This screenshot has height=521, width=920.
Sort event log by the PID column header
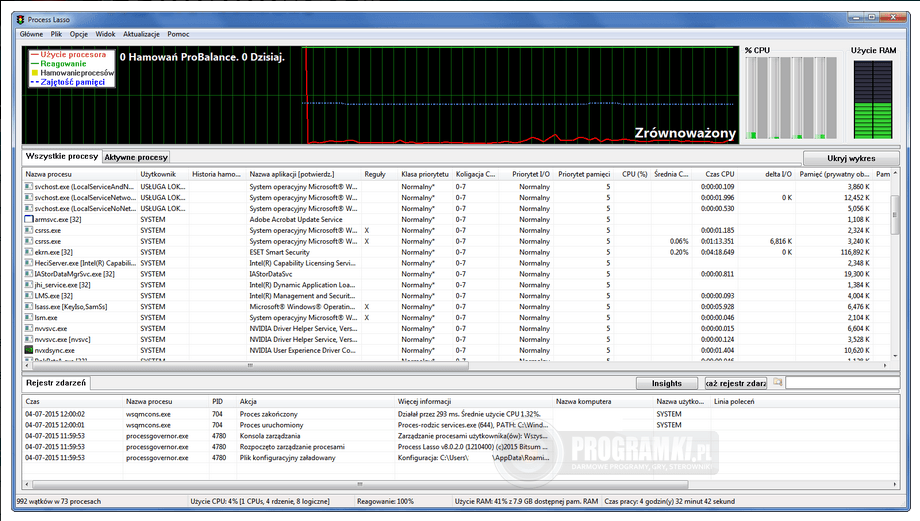(223, 401)
